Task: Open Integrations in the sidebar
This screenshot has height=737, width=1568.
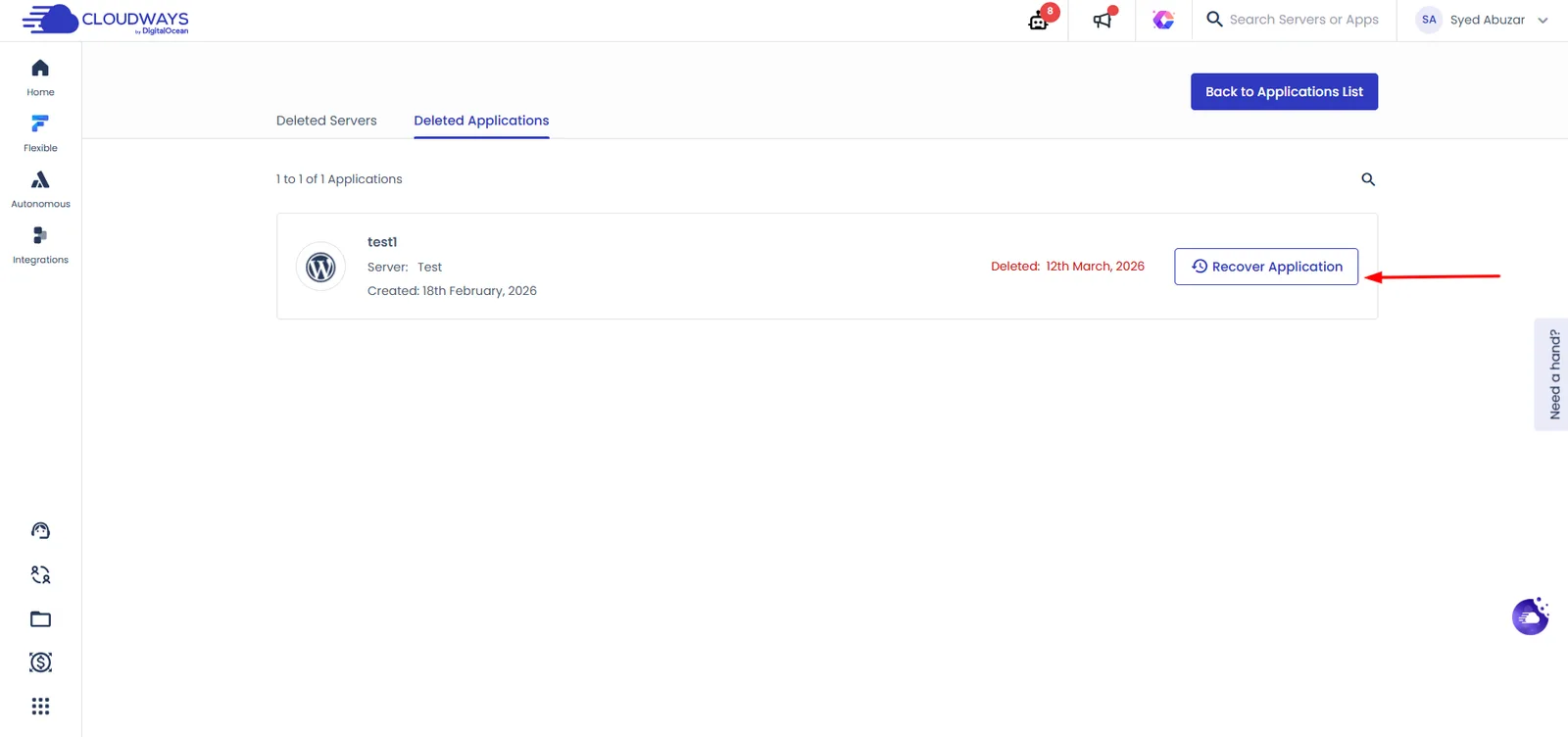Action: [x=40, y=245]
